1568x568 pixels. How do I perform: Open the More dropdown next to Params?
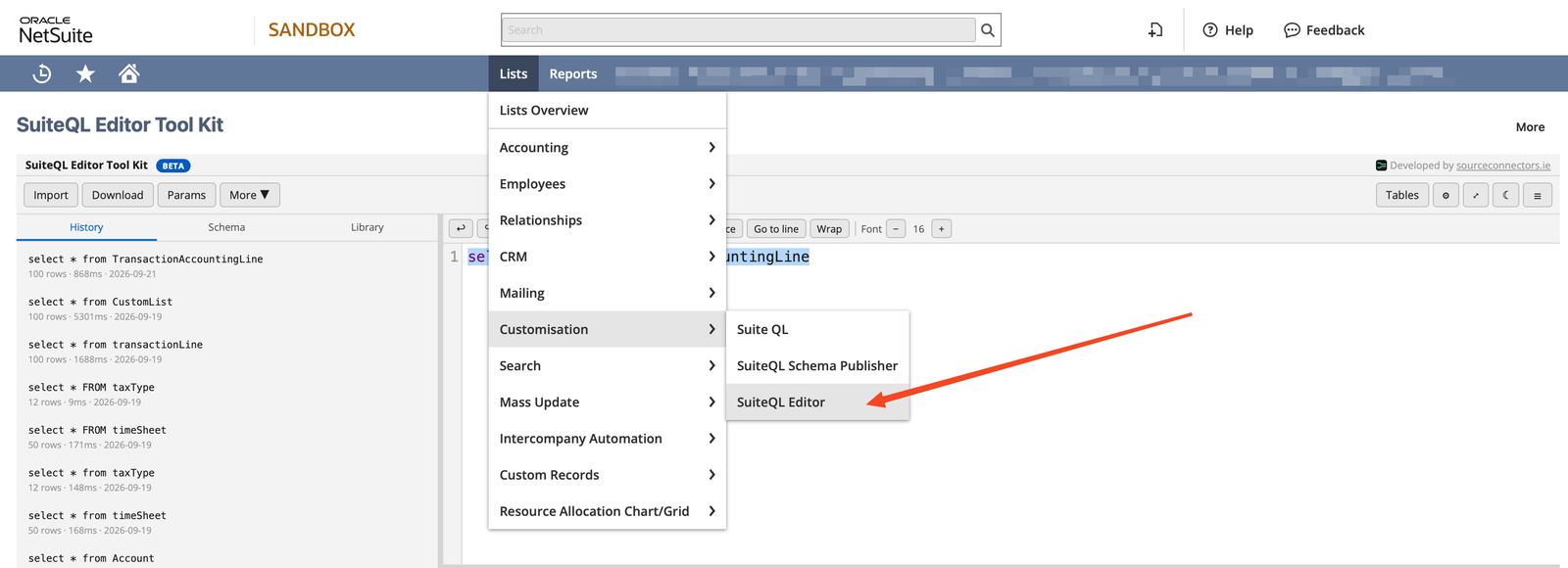(x=249, y=195)
